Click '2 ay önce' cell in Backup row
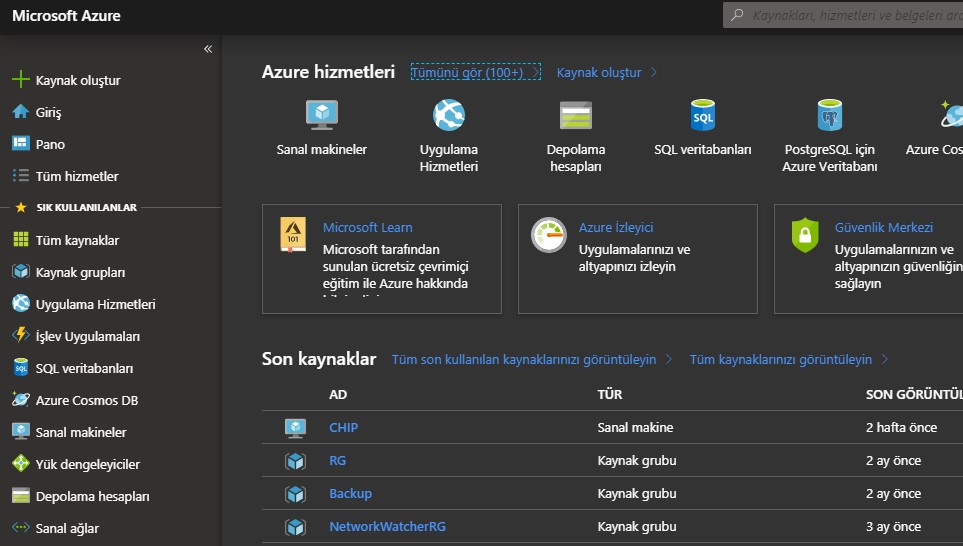 tap(894, 494)
